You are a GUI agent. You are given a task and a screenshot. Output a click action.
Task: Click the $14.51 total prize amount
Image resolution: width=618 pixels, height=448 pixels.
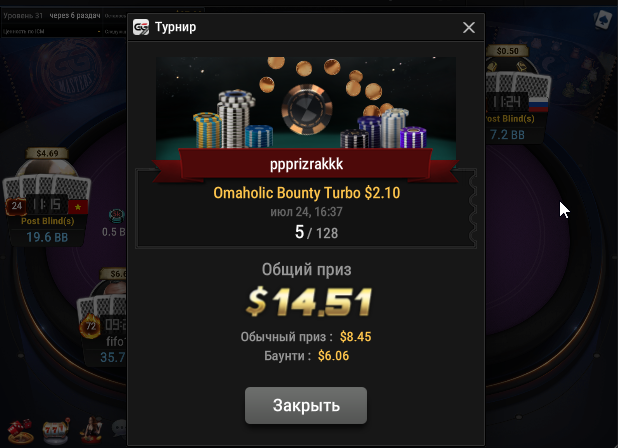(x=309, y=303)
